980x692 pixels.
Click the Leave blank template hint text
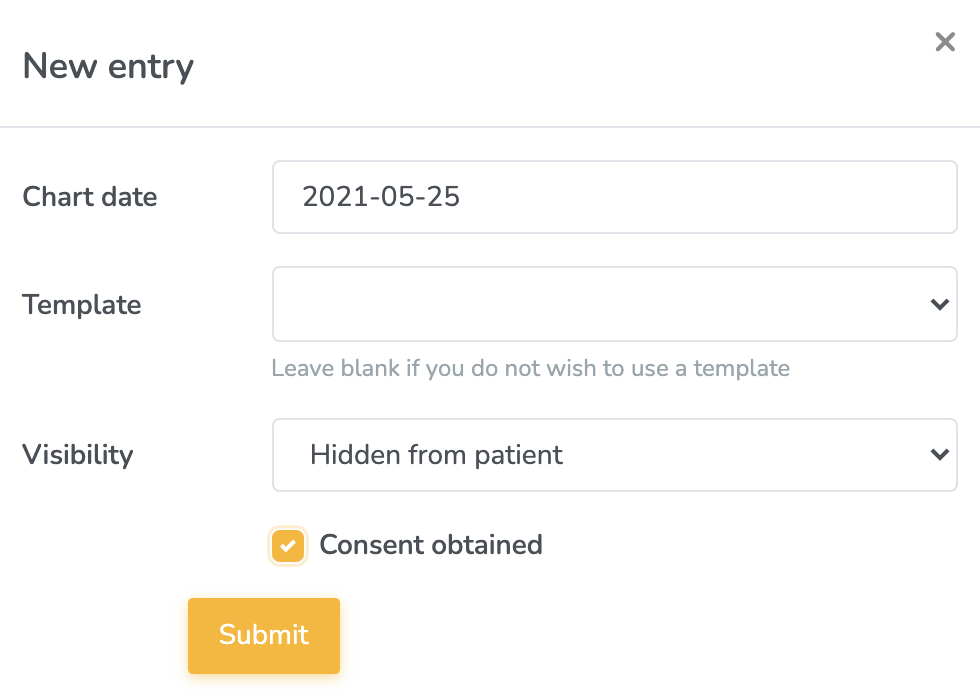tap(530, 368)
